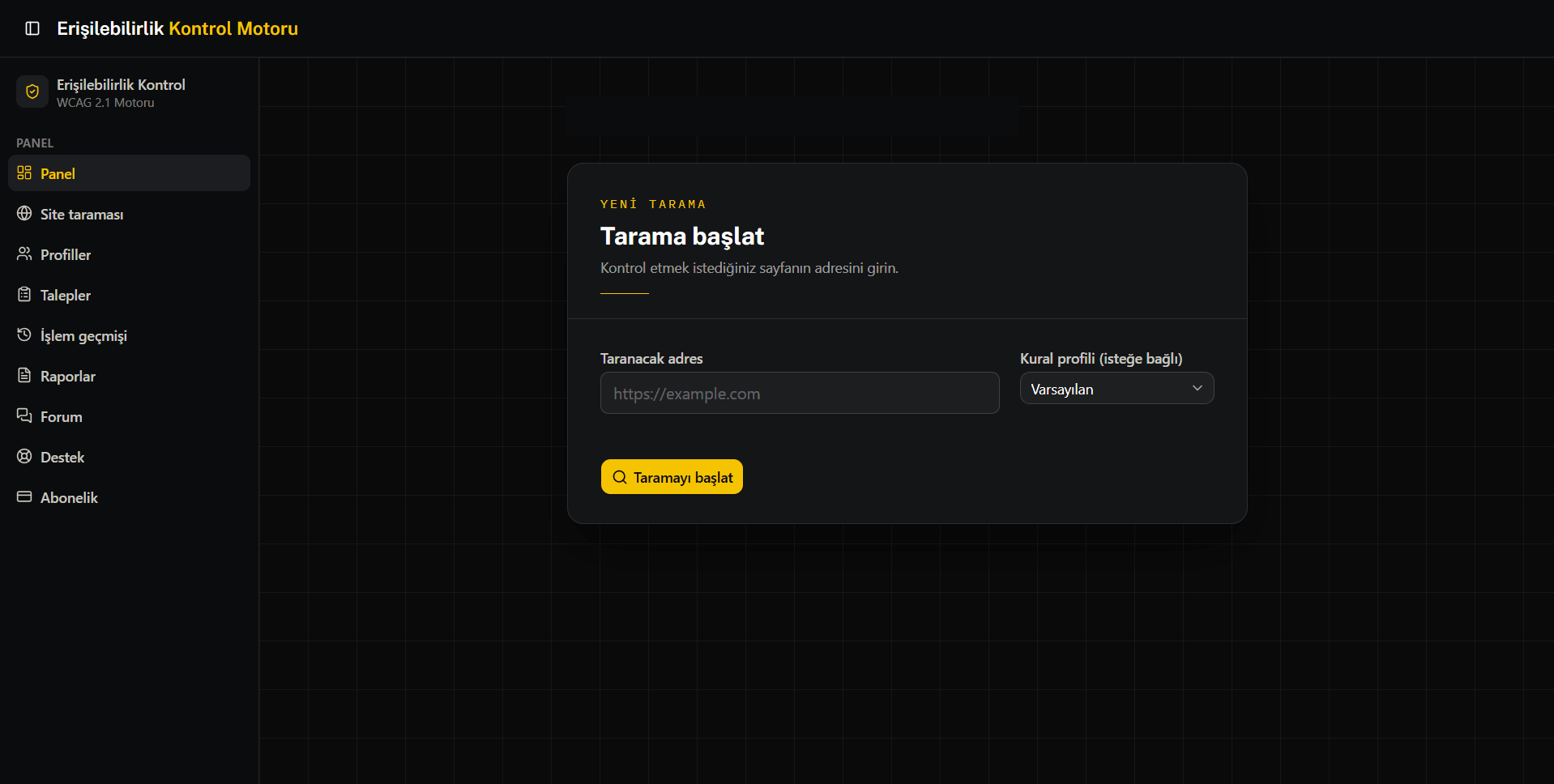Open Abonelik credit card icon
This screenshot has height=784, width=1554.
point(24,497)
